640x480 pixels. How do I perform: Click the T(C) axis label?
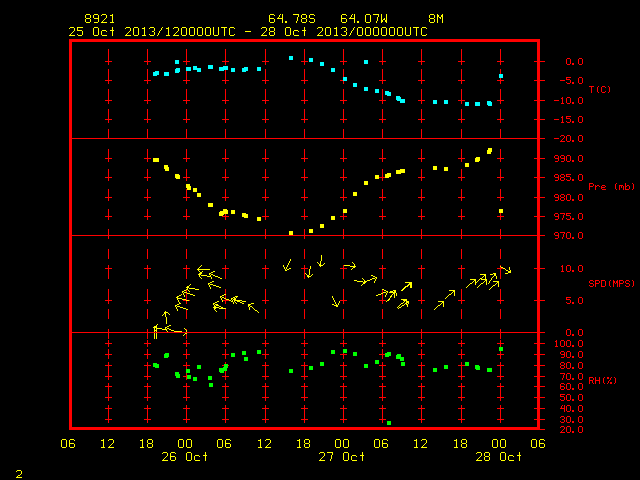[x=600, y=89]
